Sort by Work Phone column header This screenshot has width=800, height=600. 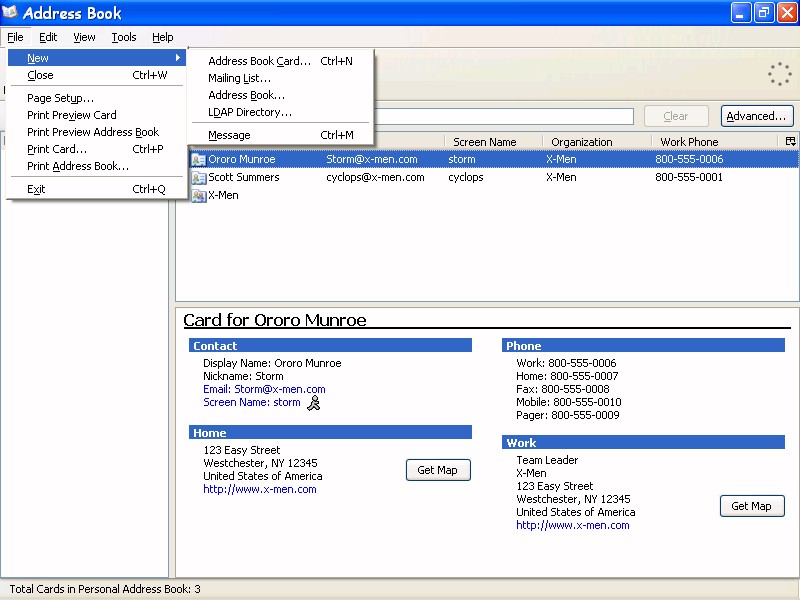pos(714,142)
